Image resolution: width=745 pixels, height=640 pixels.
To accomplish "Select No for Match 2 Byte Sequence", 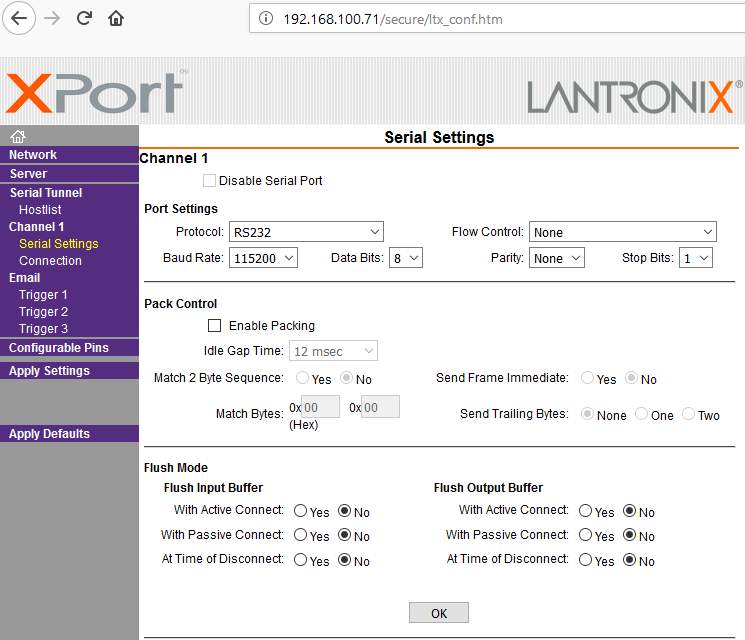I will pyautogui.click(x=346, y=378).
